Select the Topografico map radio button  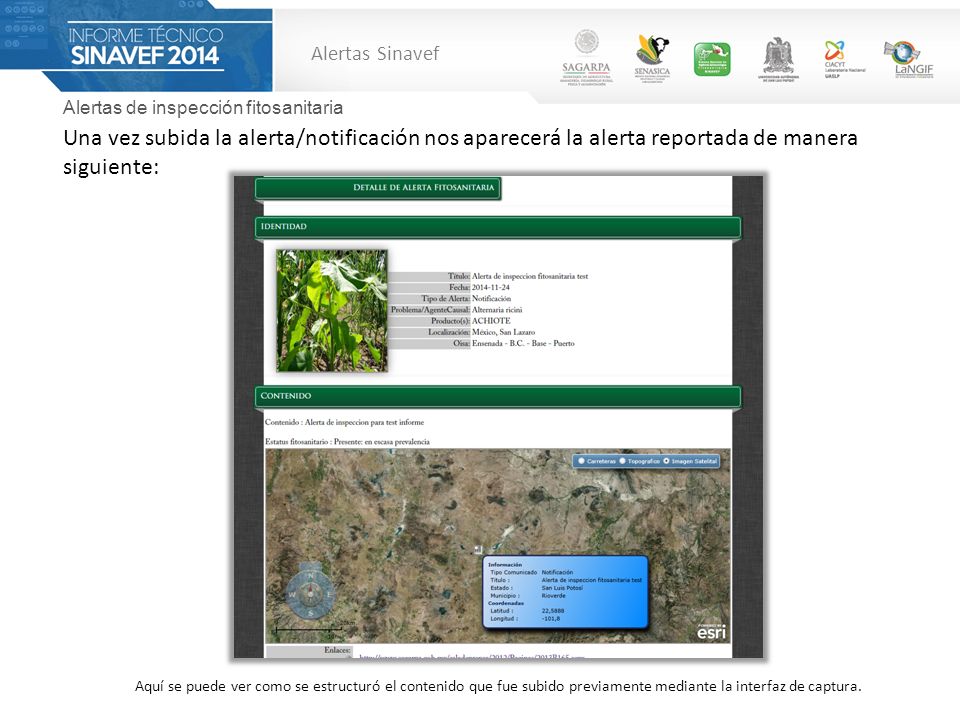coord(623,461)
